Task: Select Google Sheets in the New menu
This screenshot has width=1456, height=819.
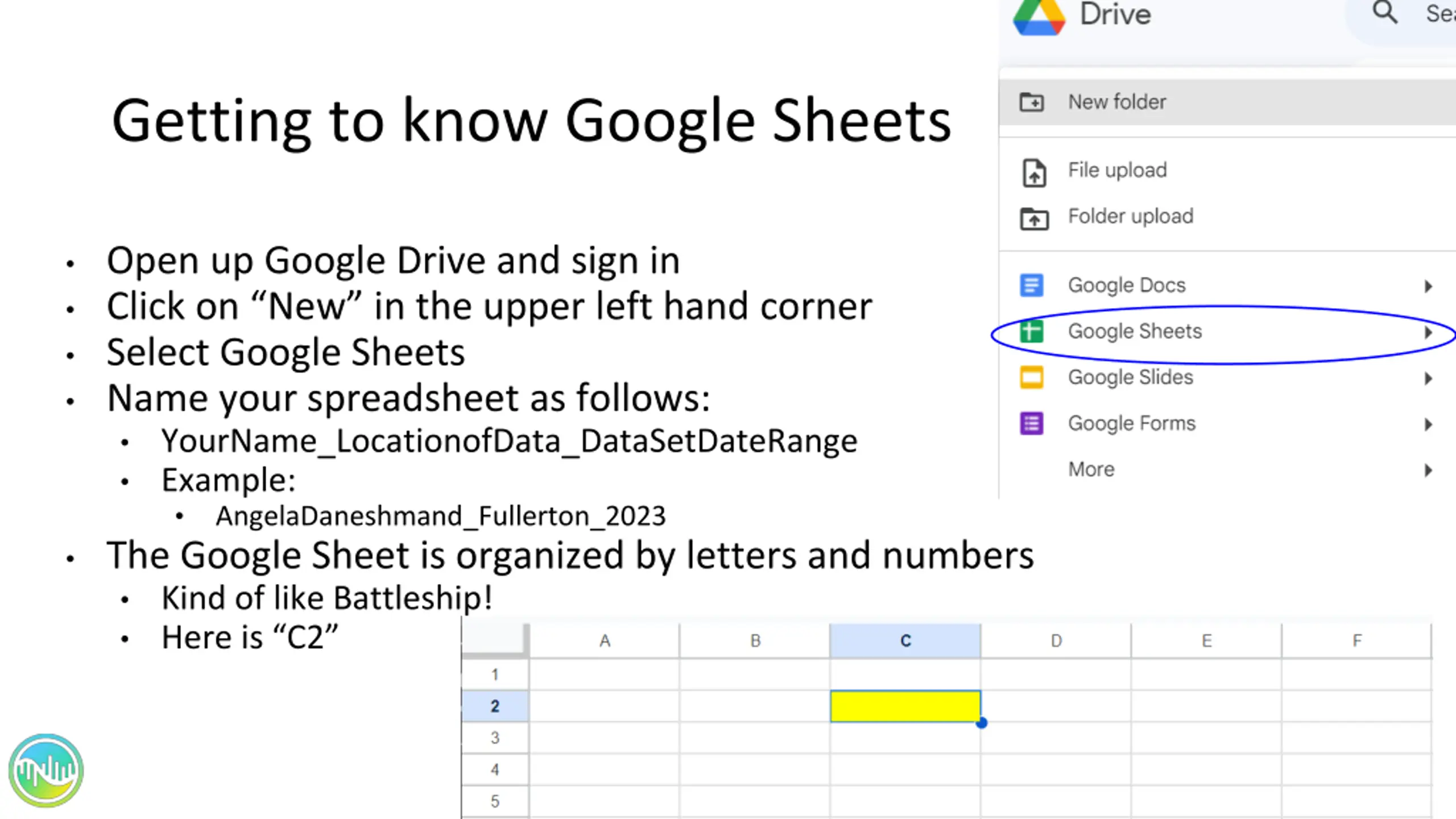Action: [x=1227, y=332]
